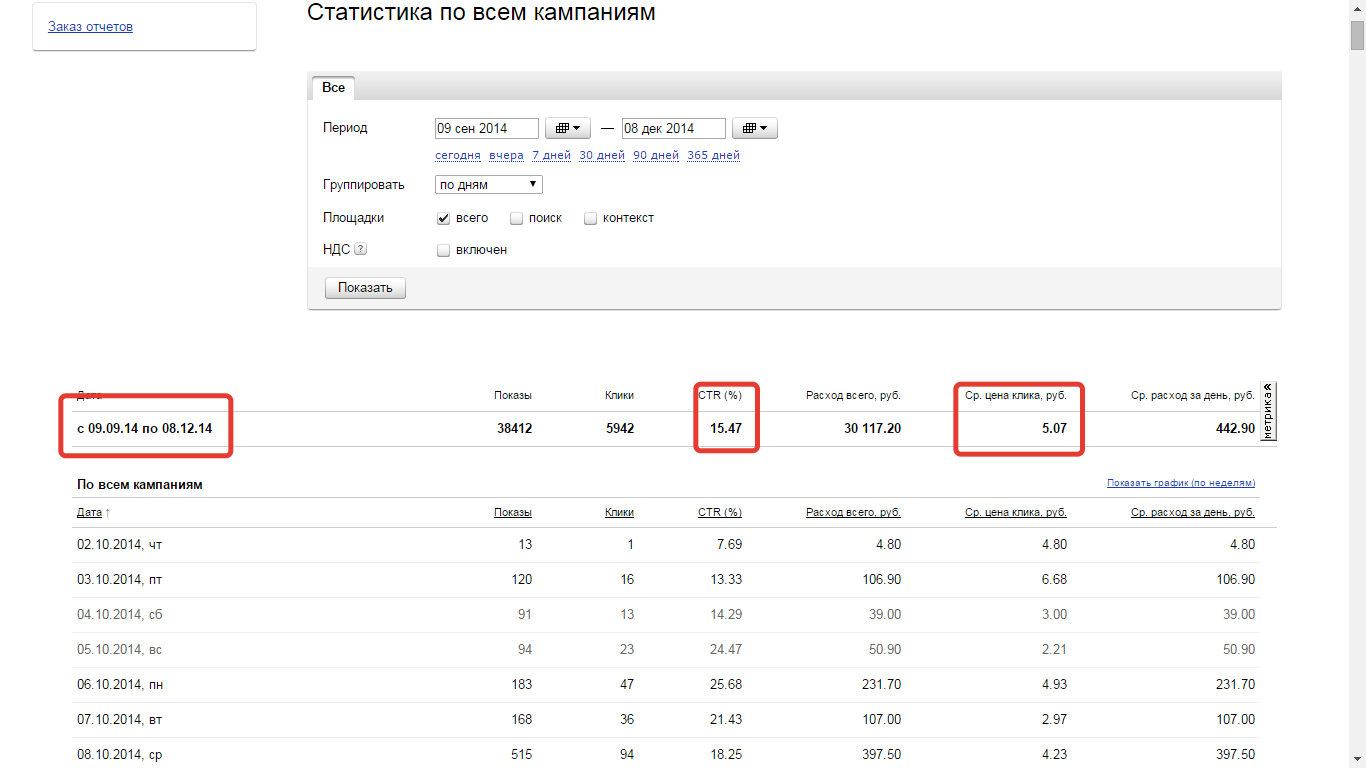This screenshot has width=1366, height=768.
Task: Enable the контекст checkbox
Action: [x=590, y=218]
